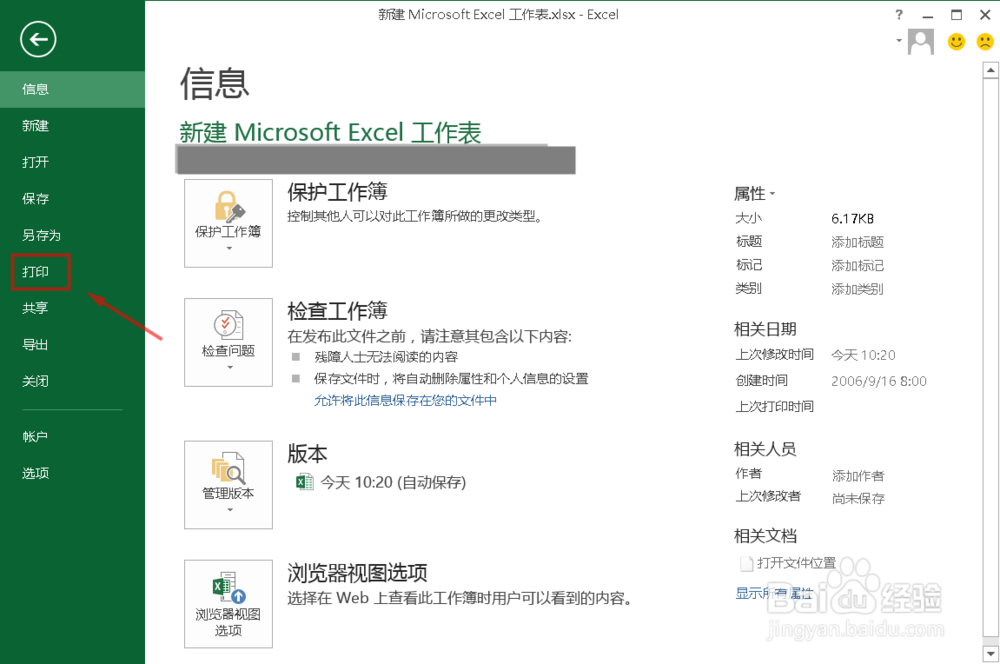Click 添加标记 field to add tags
Screen dimensions: 1000x664
(857, 265)
